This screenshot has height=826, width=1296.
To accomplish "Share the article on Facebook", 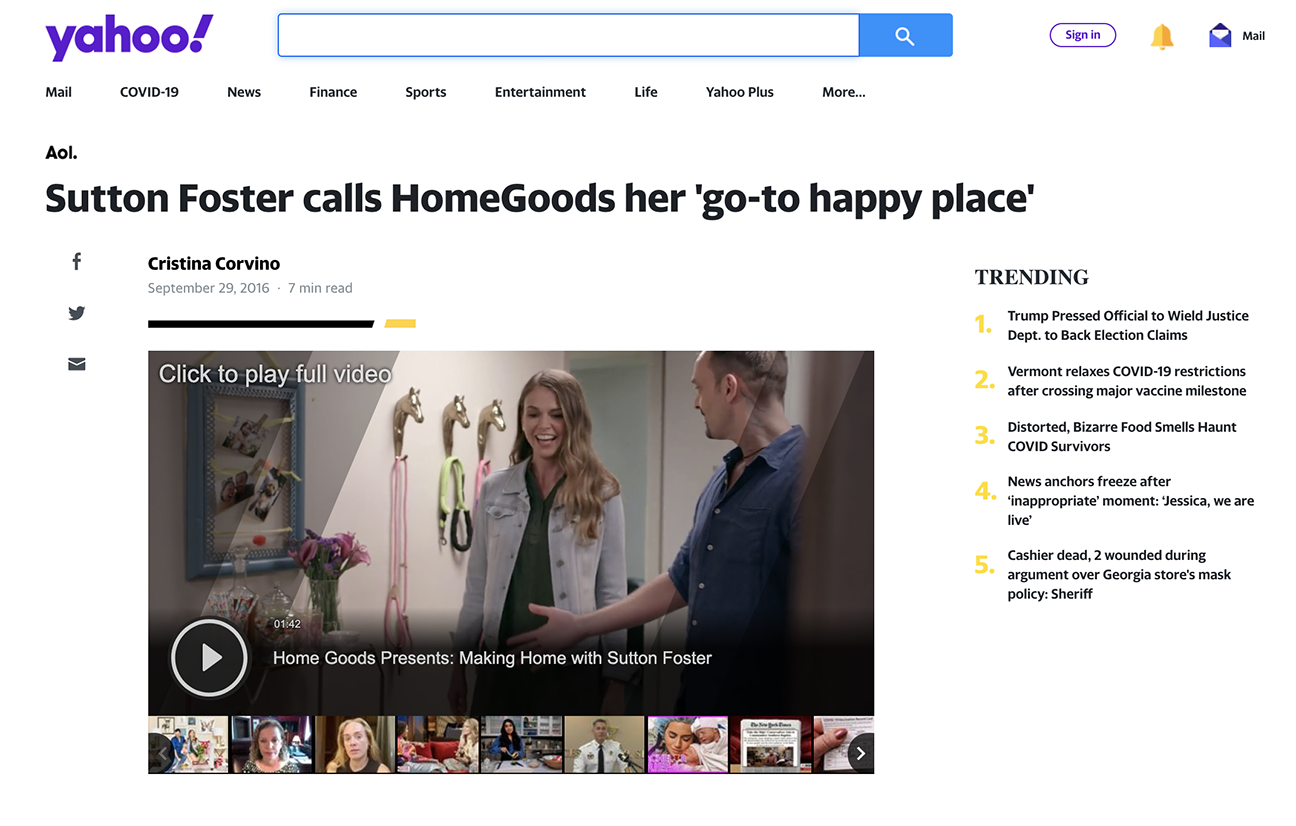I will pos(76,262).
